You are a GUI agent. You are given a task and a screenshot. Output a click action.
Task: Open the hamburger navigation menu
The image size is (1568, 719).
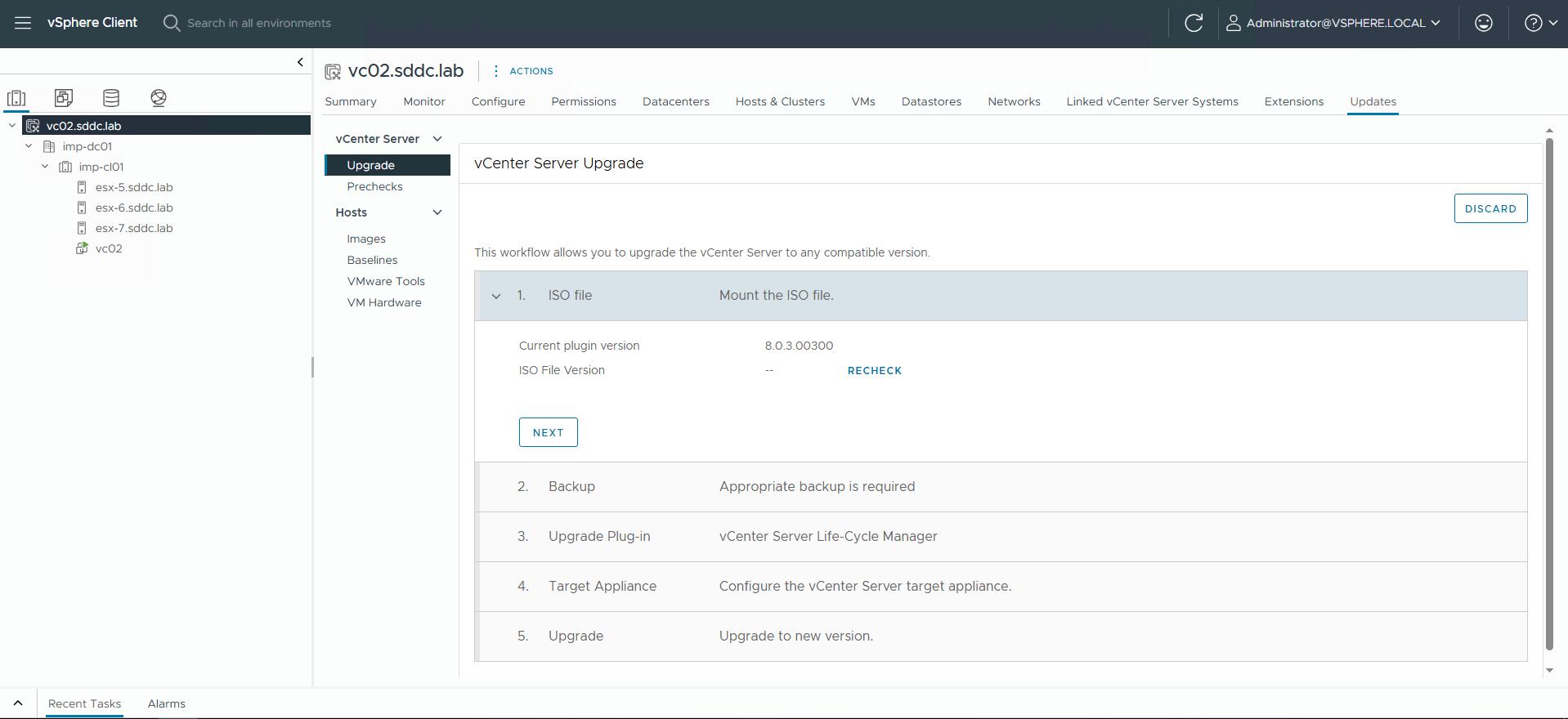(23, 23)
